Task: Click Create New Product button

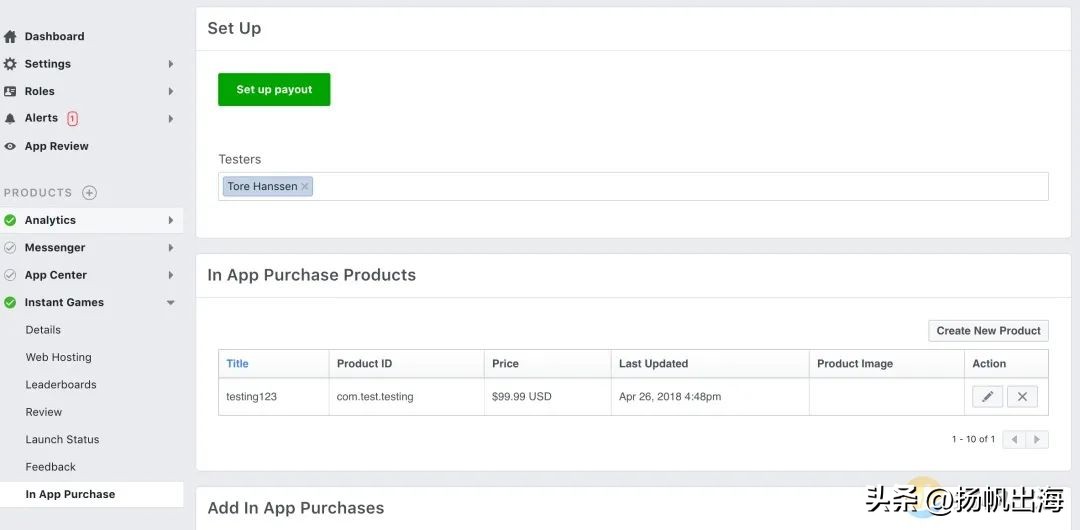Action: click(x=988, y=331)
